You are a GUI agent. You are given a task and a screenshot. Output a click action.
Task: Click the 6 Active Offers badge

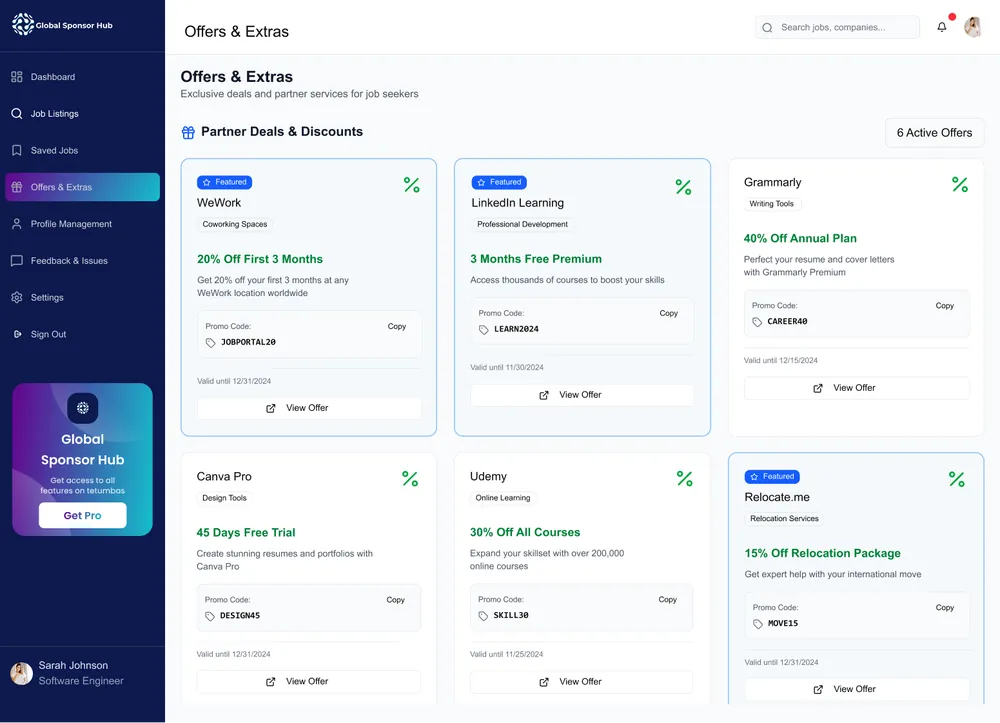click(x=934, y=133)
